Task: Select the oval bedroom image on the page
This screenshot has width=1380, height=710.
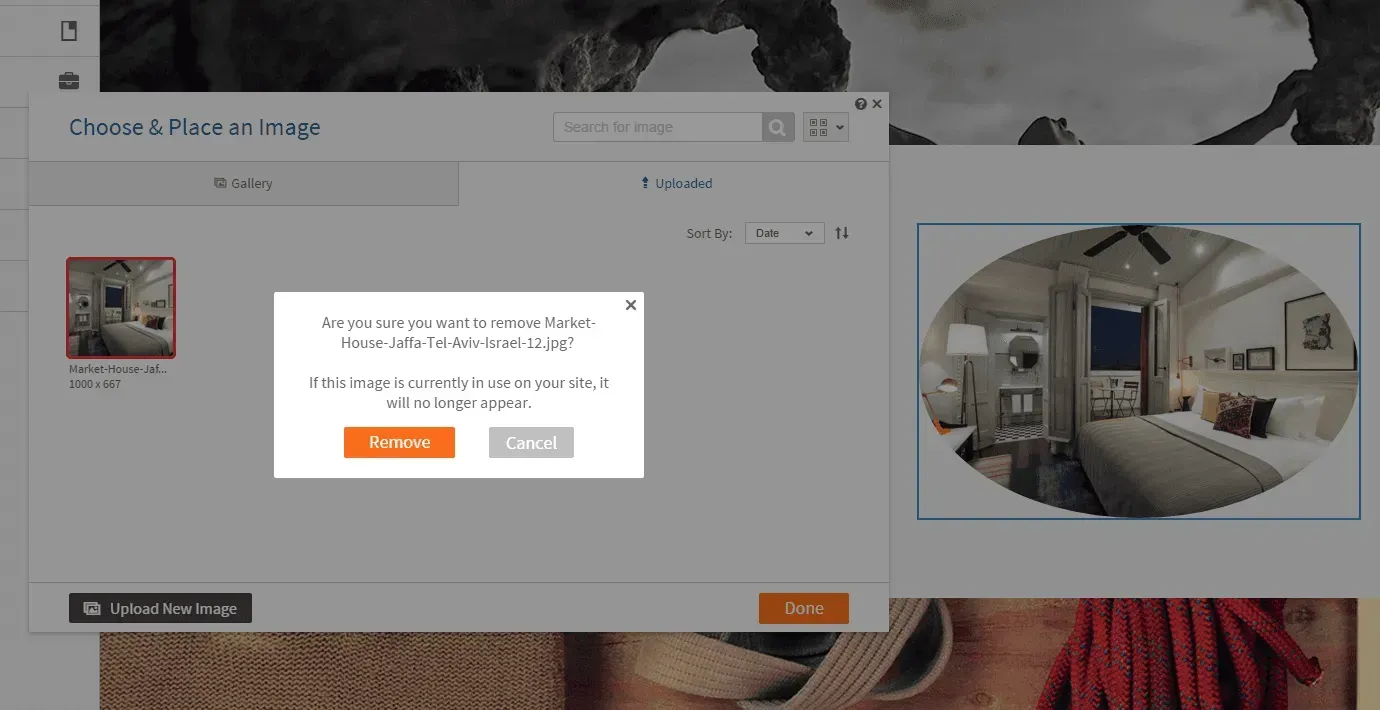Action: tap(1139, 371)
